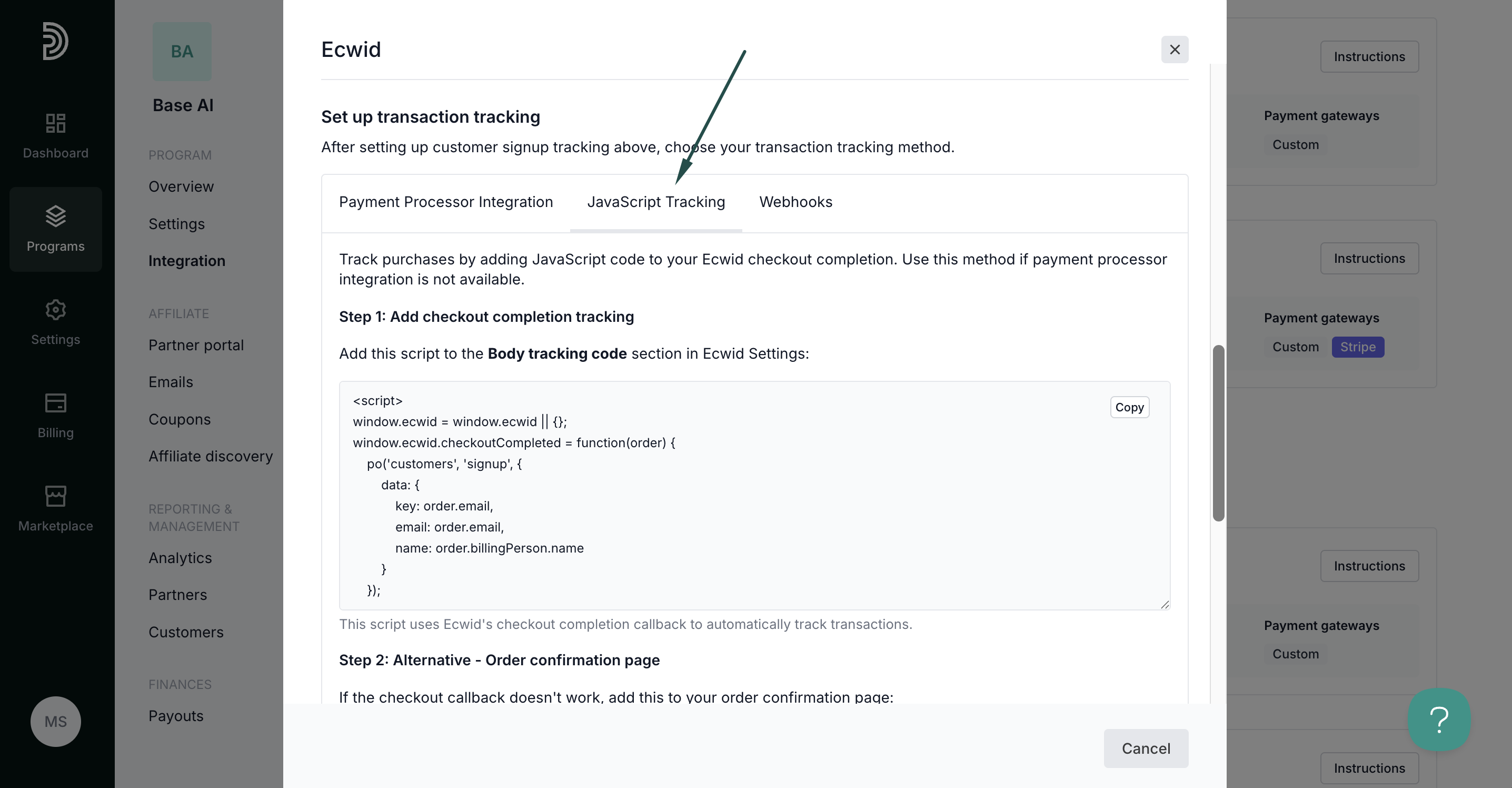Open the help question mark bubble
The image size is (1512, 788).
(1439, 720)
